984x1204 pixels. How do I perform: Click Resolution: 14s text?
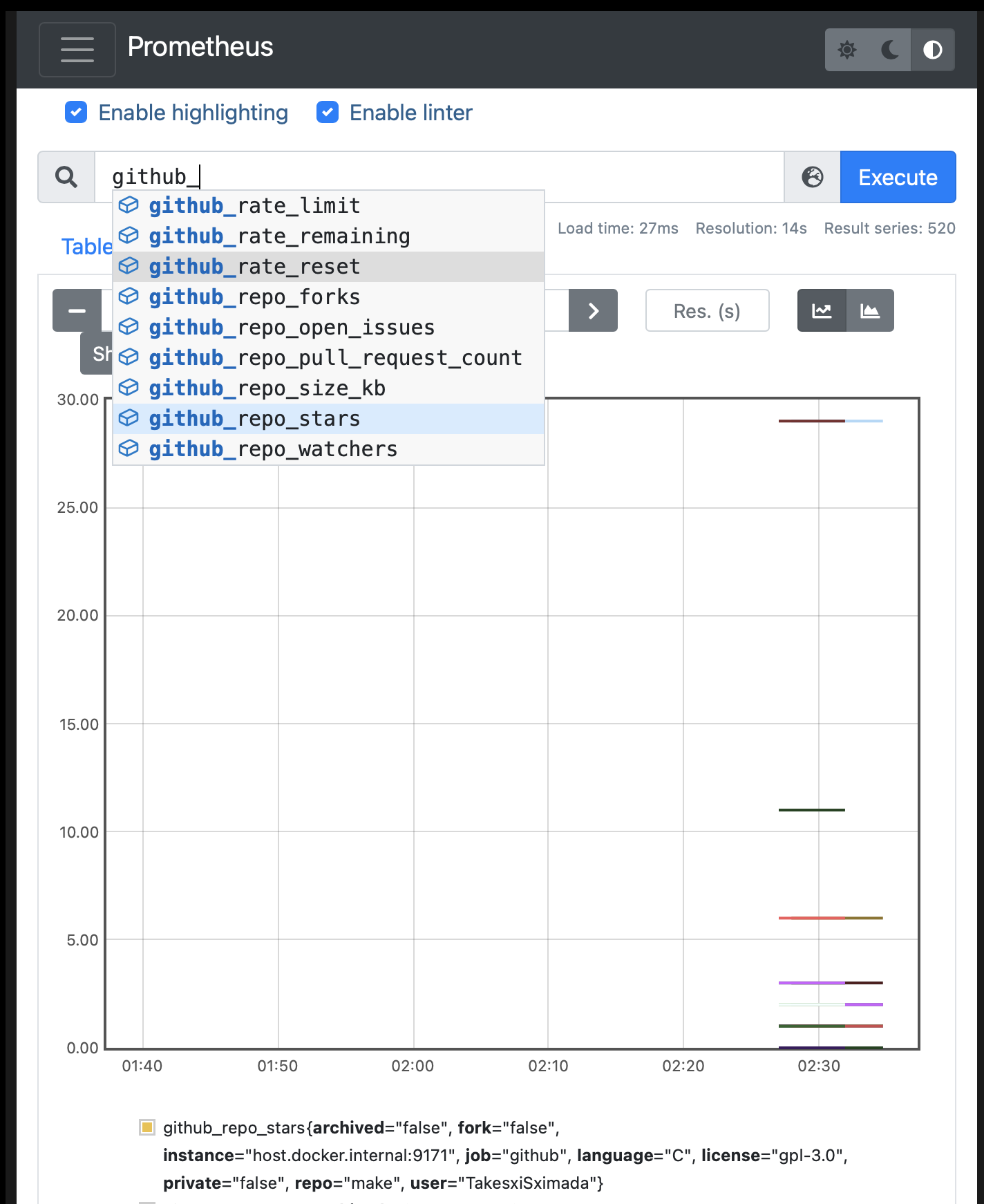click(751, 229)
